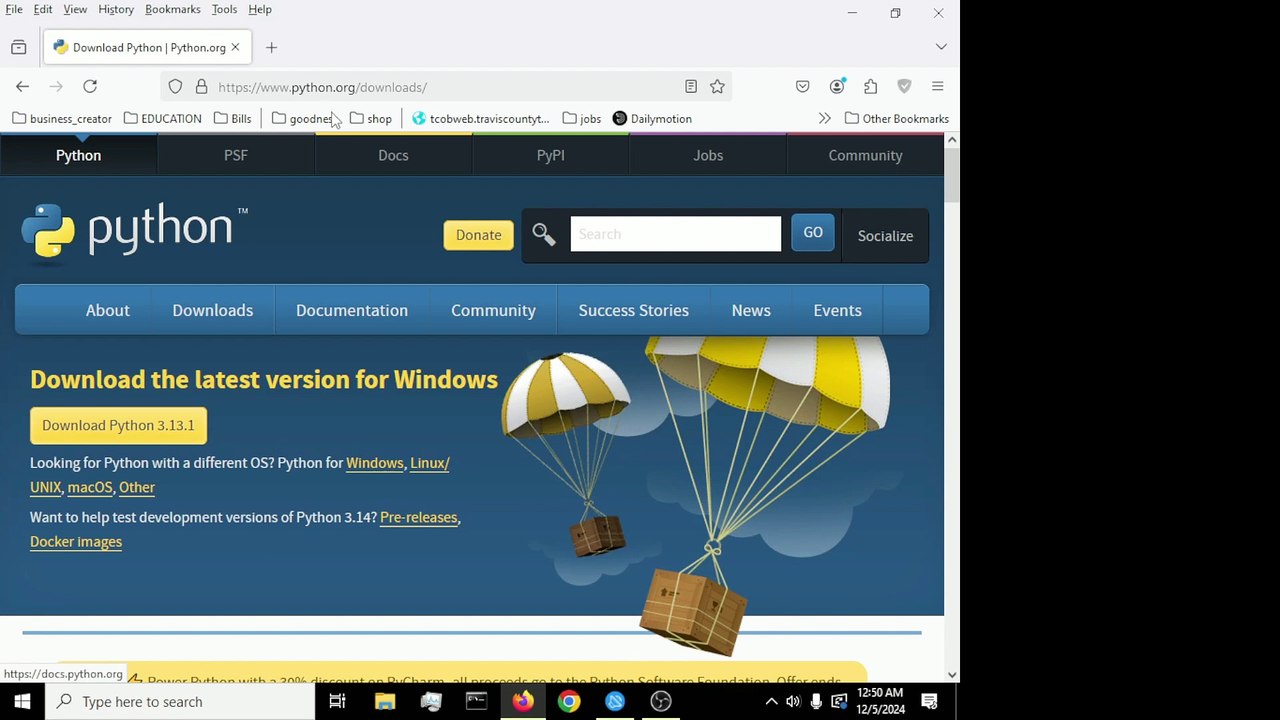Open the Help menu

click(260, 9)
